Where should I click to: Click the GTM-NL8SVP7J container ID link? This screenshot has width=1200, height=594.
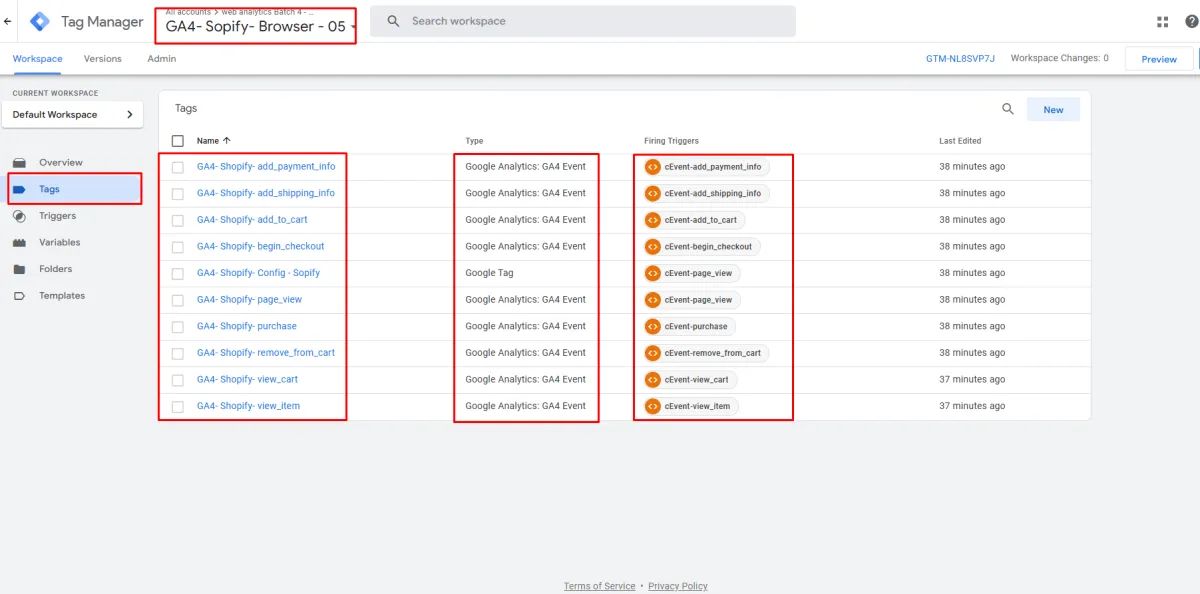click(960, 59)
